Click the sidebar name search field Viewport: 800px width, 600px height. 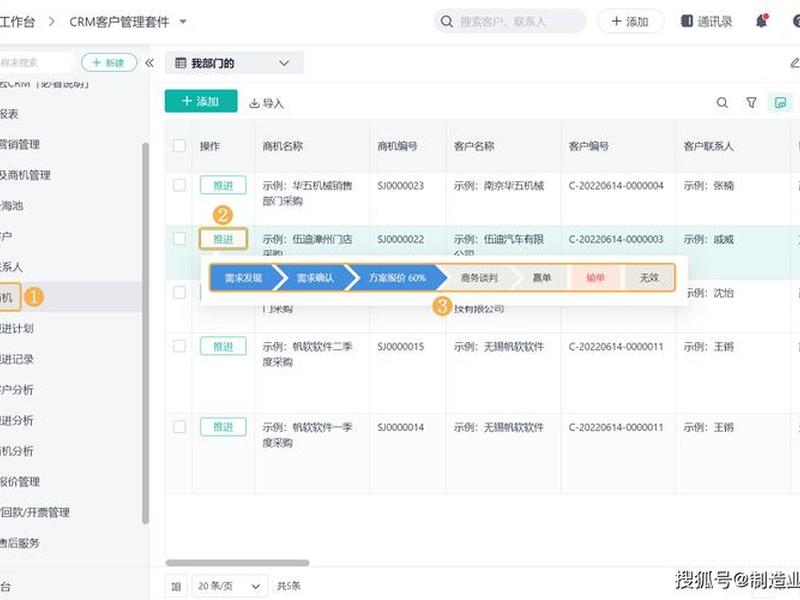(x=36, y=63)
